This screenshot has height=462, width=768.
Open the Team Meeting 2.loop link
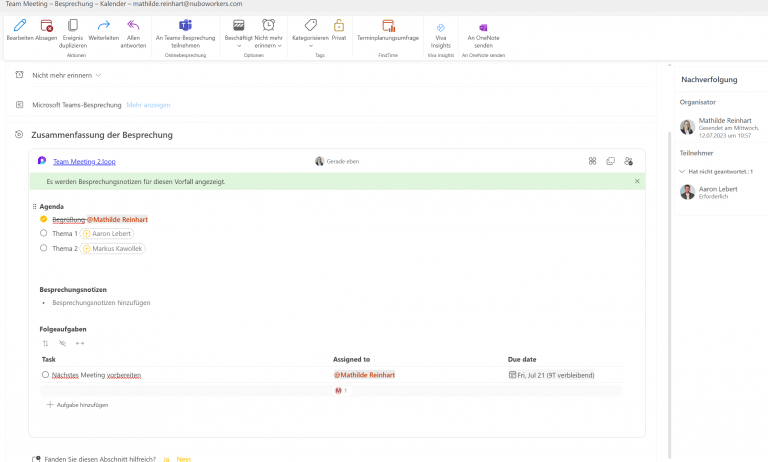[84, 162]
